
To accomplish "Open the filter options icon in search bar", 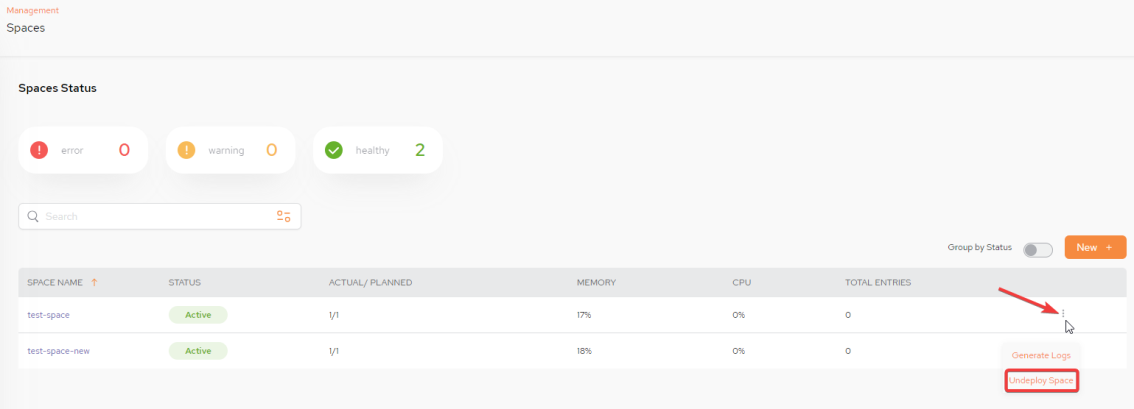I will 284,216.
